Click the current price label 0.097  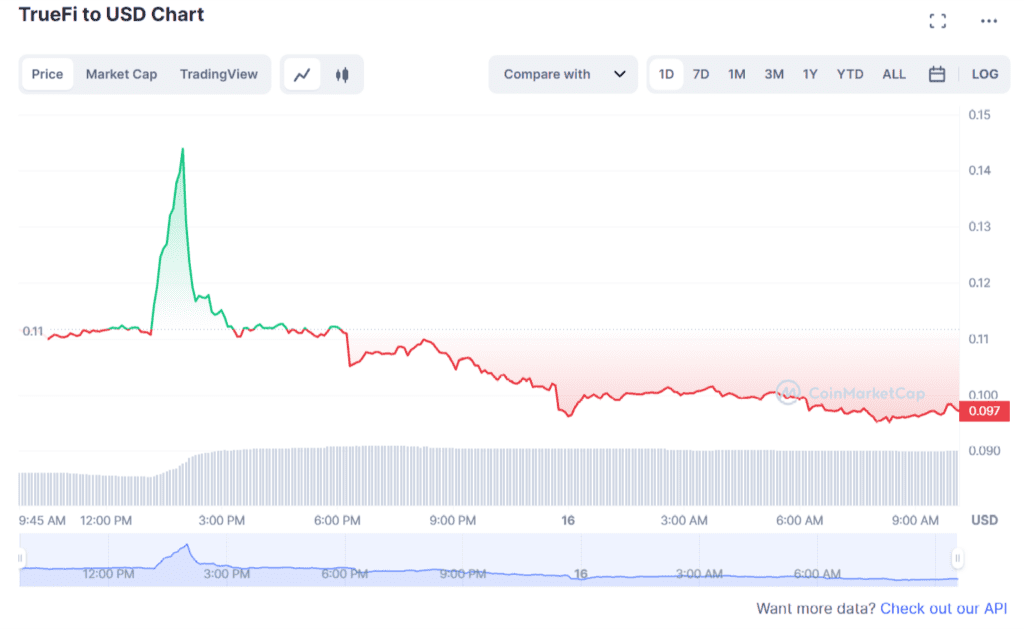[984, 411]
